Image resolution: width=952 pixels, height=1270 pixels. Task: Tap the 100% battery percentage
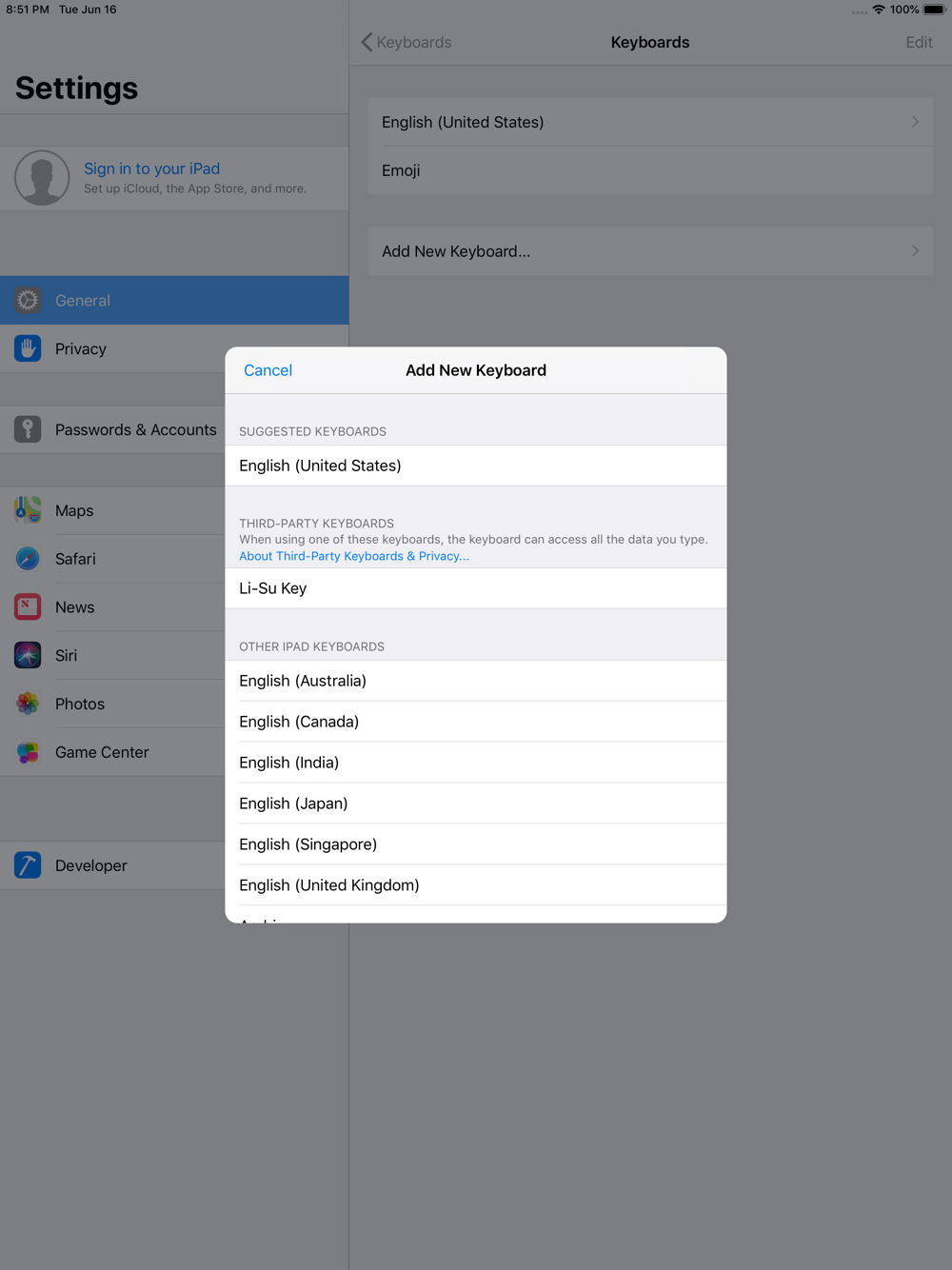(904, 10)
